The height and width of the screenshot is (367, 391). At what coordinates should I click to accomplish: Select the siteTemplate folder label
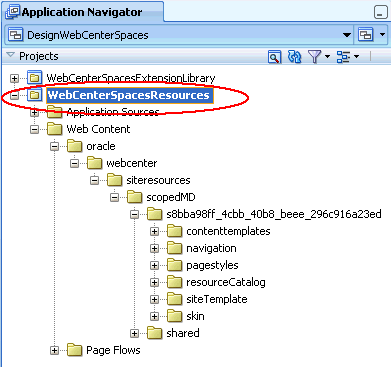217,299
